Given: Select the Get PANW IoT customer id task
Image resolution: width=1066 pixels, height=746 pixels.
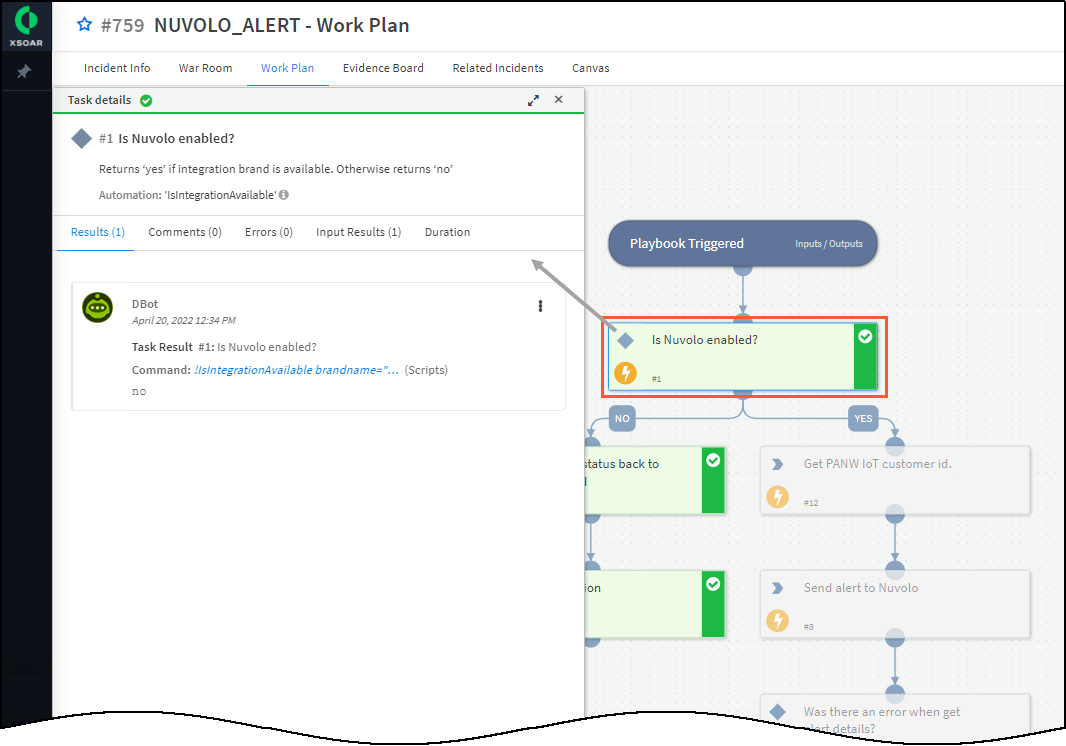Looking at the screenshot, I should click(x=895, y=480).
